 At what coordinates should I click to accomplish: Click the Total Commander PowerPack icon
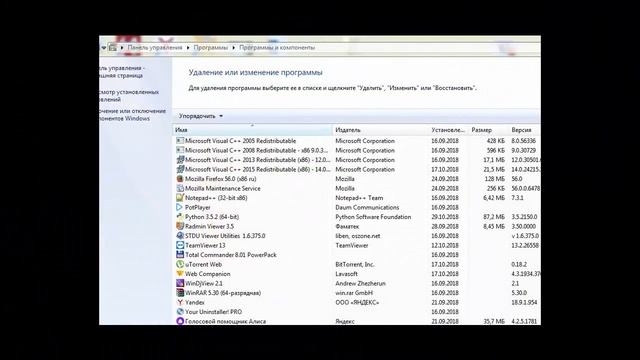(180, 254)
